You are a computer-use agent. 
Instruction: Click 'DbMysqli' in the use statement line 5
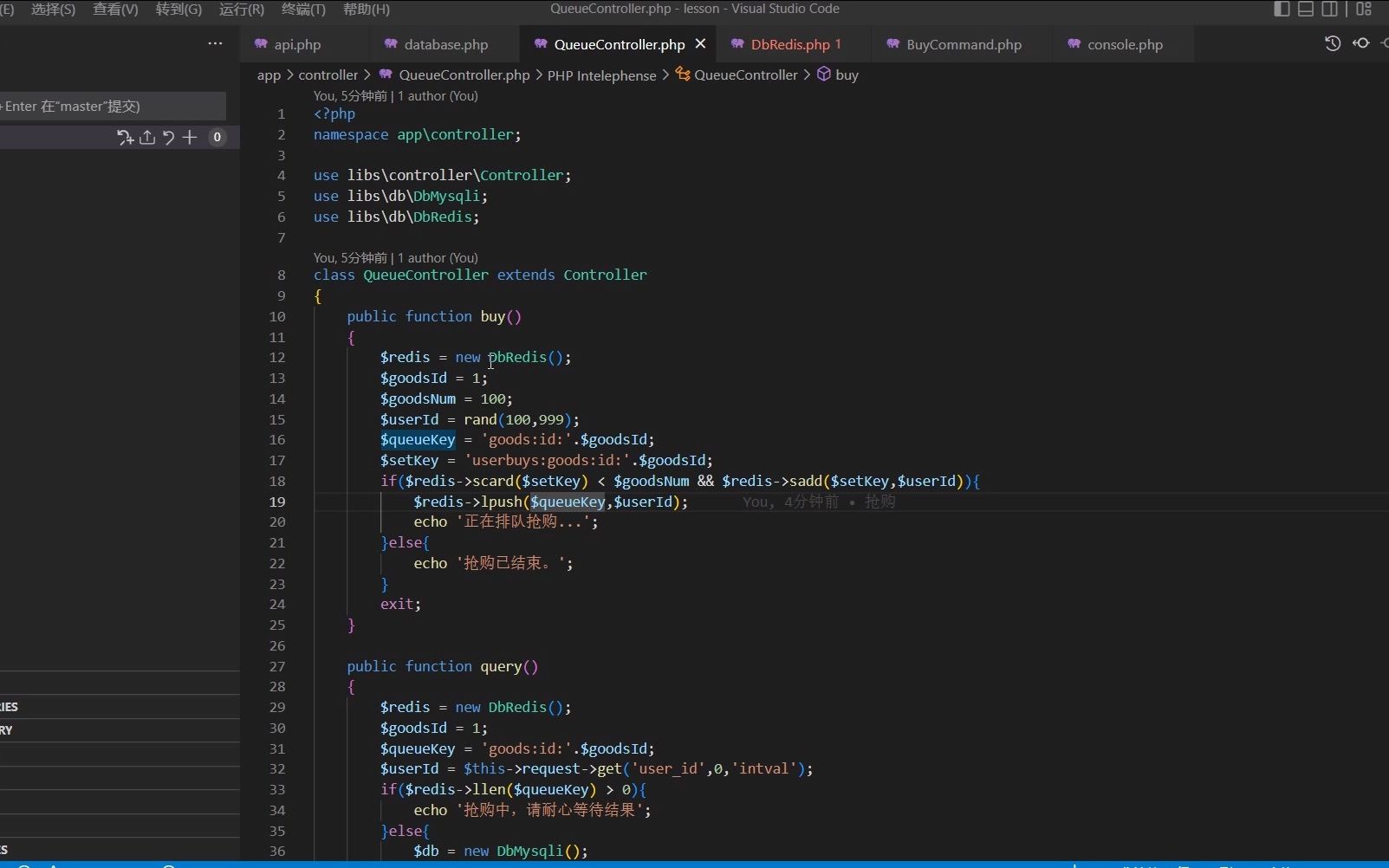(446, 196)
